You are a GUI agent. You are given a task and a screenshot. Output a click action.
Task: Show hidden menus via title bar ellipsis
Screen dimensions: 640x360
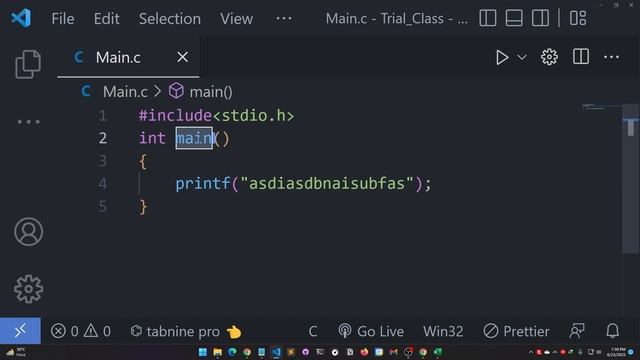coord(284,18)
